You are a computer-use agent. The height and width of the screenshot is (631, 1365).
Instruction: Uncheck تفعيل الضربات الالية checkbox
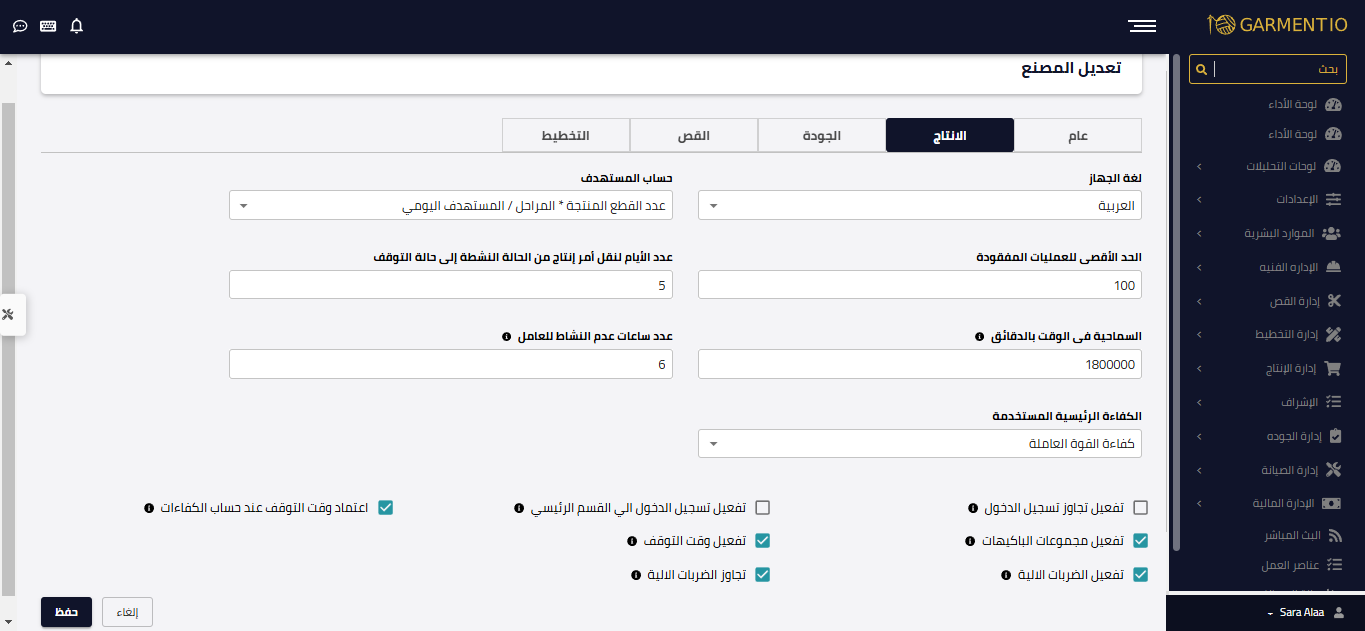point(1140,575)
